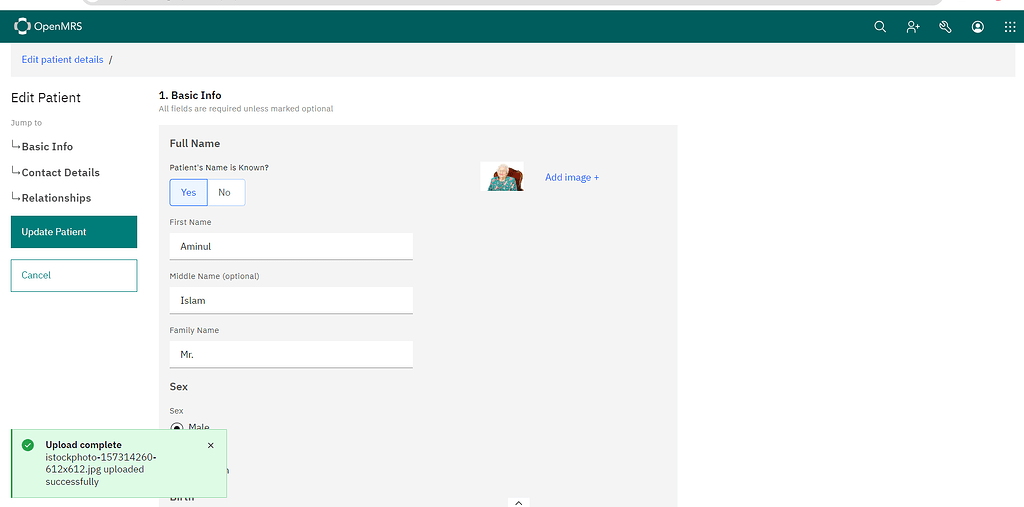This screenshot has height=507, width=1024.
Task: Dismiss the Upload complete notification
Action: 210,445
